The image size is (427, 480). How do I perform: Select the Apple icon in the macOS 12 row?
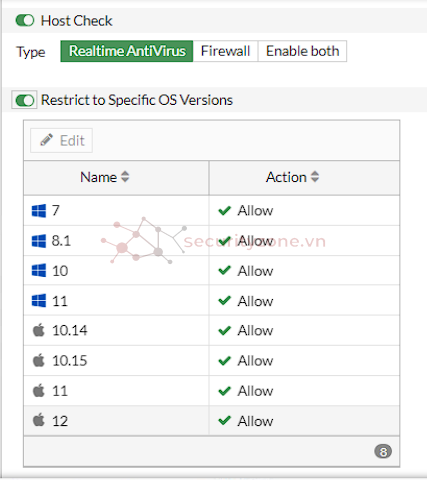(39, 420)
